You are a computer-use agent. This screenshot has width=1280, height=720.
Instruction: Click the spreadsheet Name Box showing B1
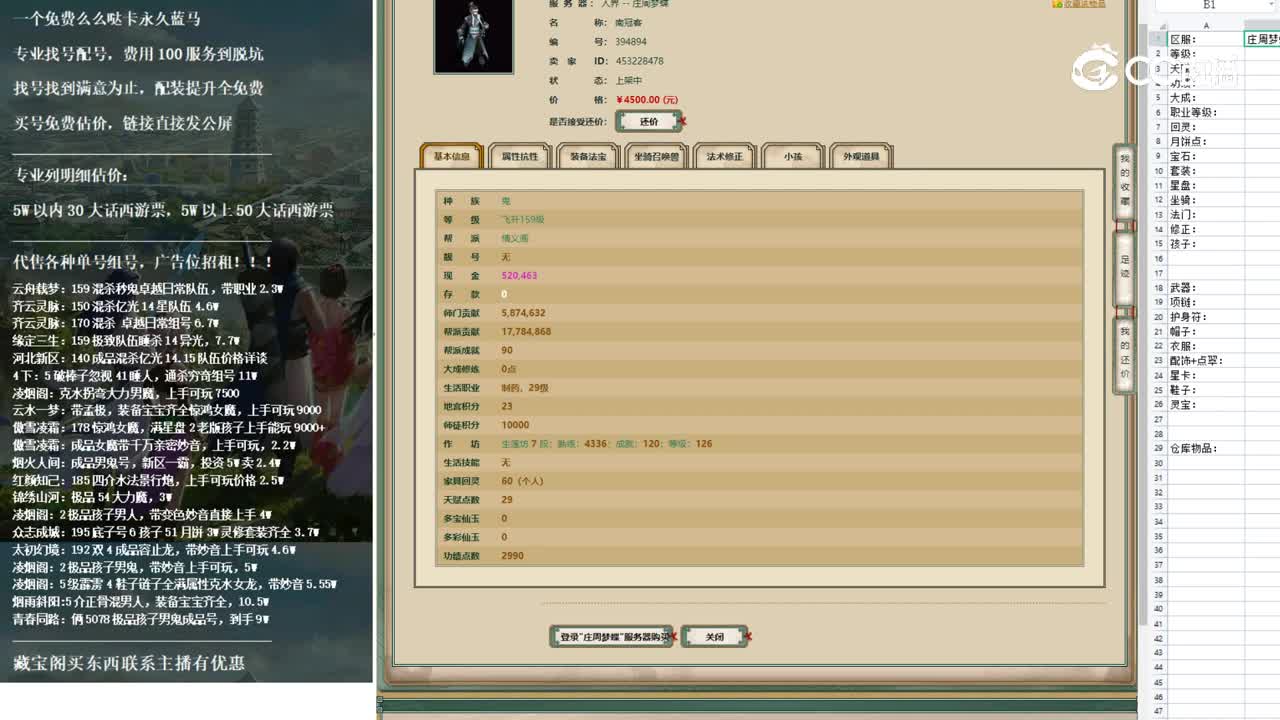[1209, 6]
